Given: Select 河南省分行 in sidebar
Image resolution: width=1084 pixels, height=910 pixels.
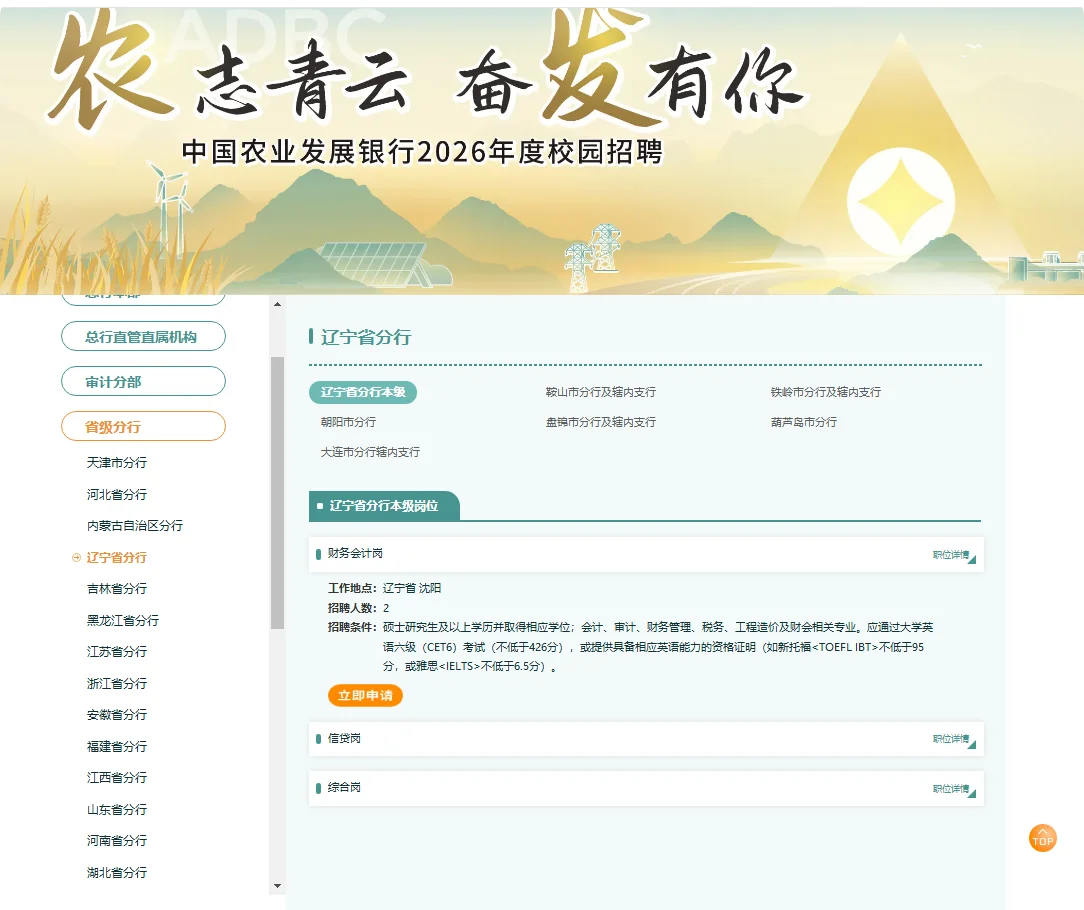Looking at the screenshot, I should 117,840.
